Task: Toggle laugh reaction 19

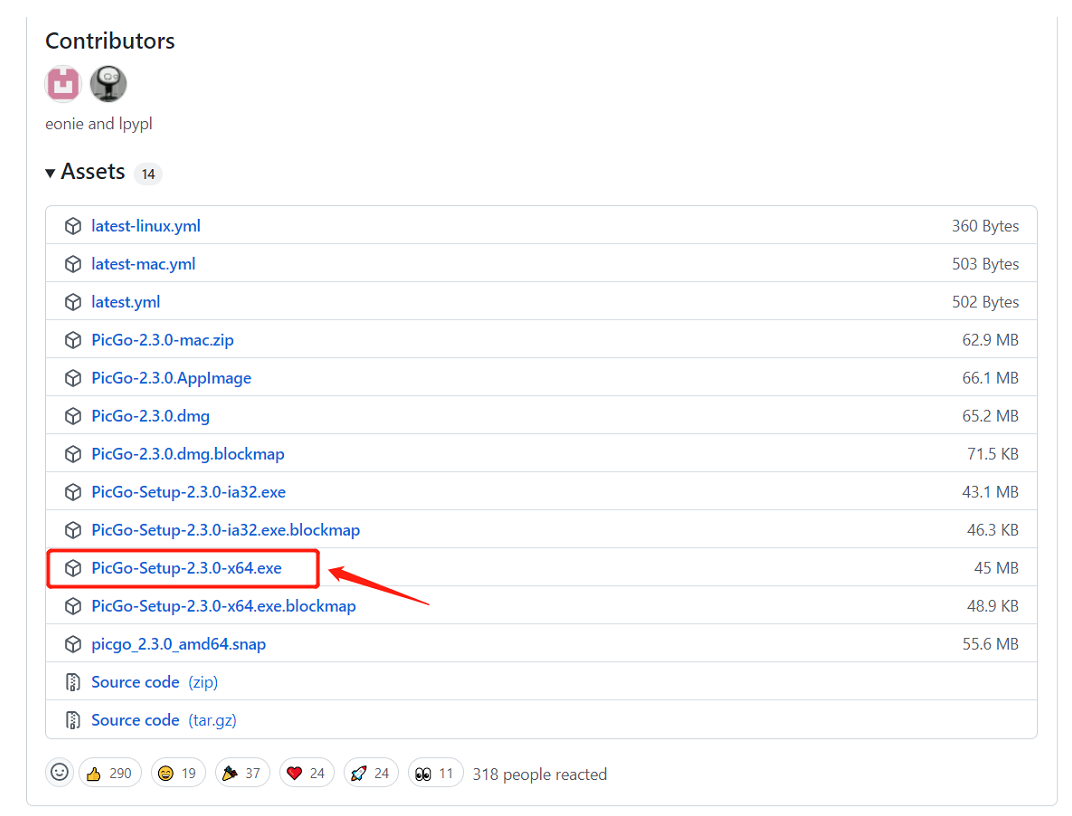Action: (178, 773)
